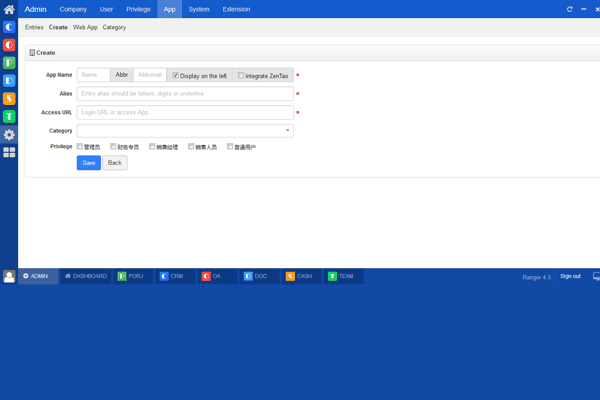Click the user avatar icon in the bottom taskbar
Screen dimensions: 600x400
[x=9, y=276]
